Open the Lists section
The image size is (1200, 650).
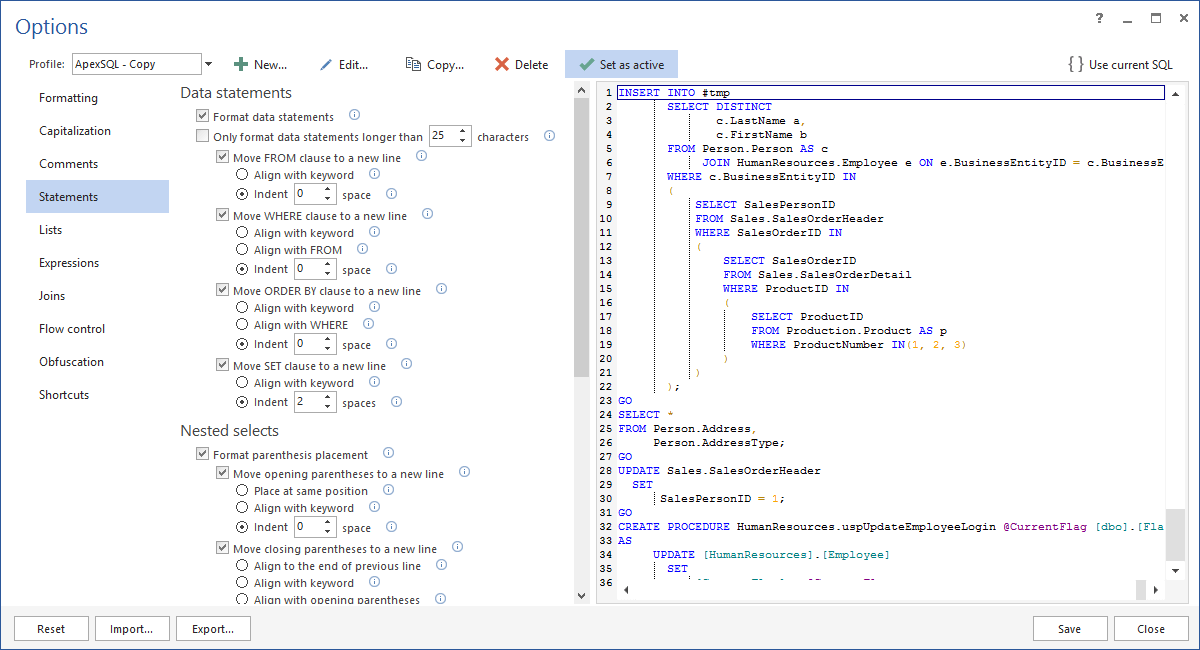[x=97, y=230]
